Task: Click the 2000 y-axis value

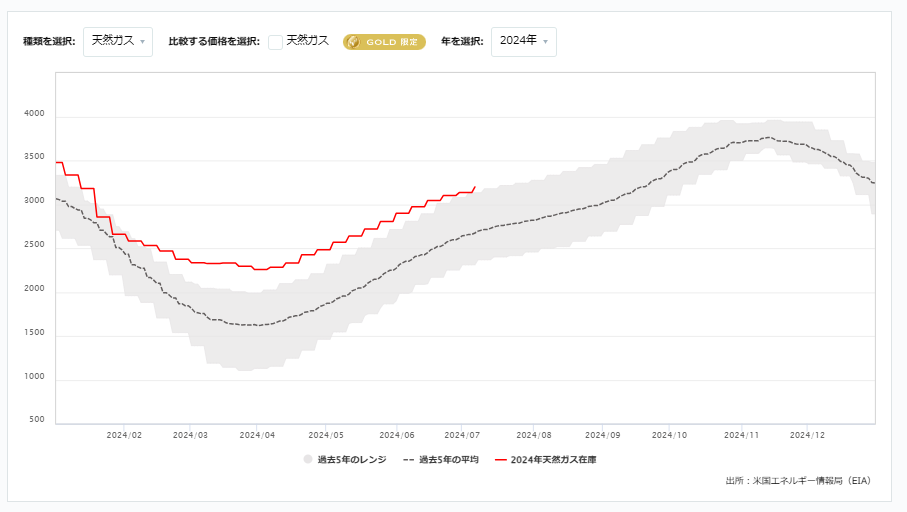Action: pos(34,289)
